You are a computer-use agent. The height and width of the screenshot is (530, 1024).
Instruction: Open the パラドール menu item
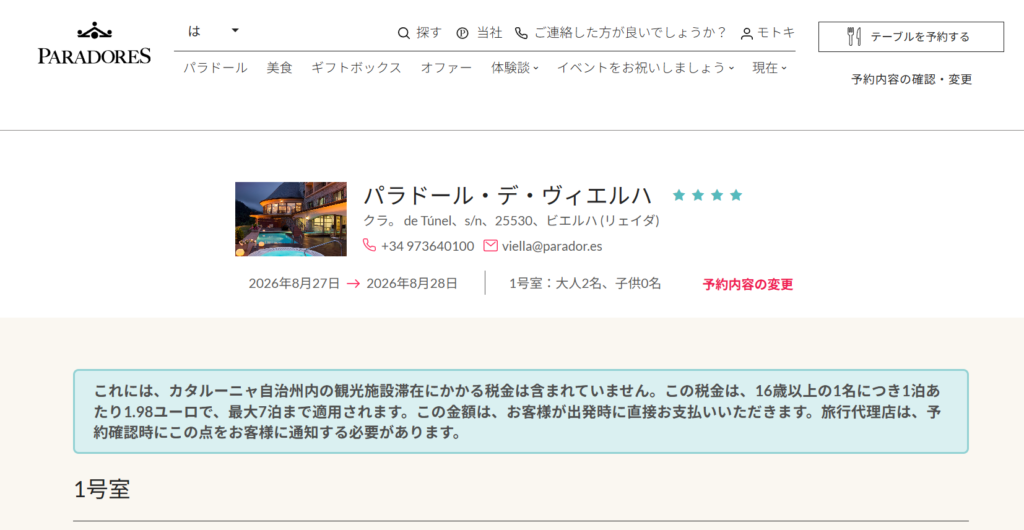pyautogui.click(x=215, y=68)
